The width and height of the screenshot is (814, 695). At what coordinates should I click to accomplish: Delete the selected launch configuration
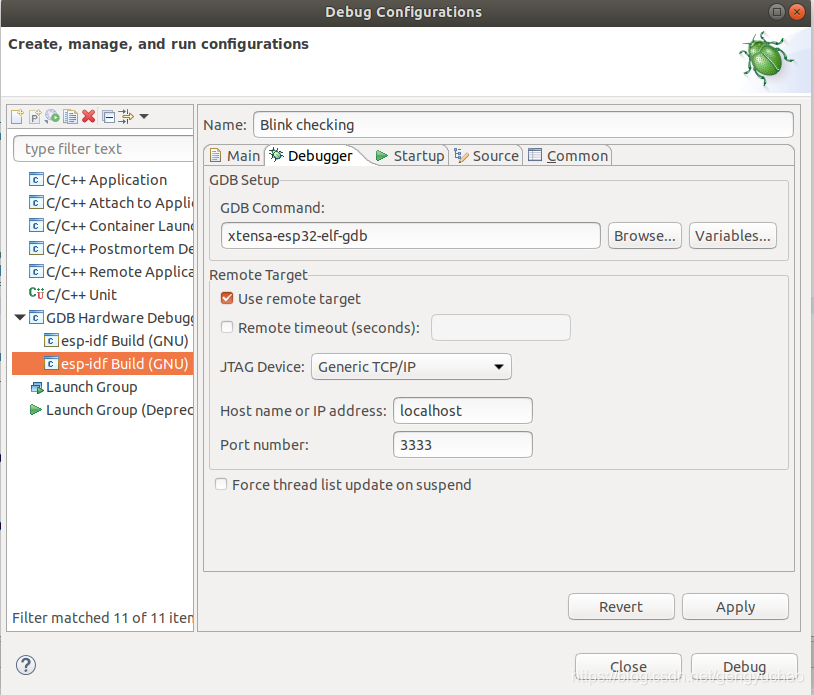[x=89, y=117]
